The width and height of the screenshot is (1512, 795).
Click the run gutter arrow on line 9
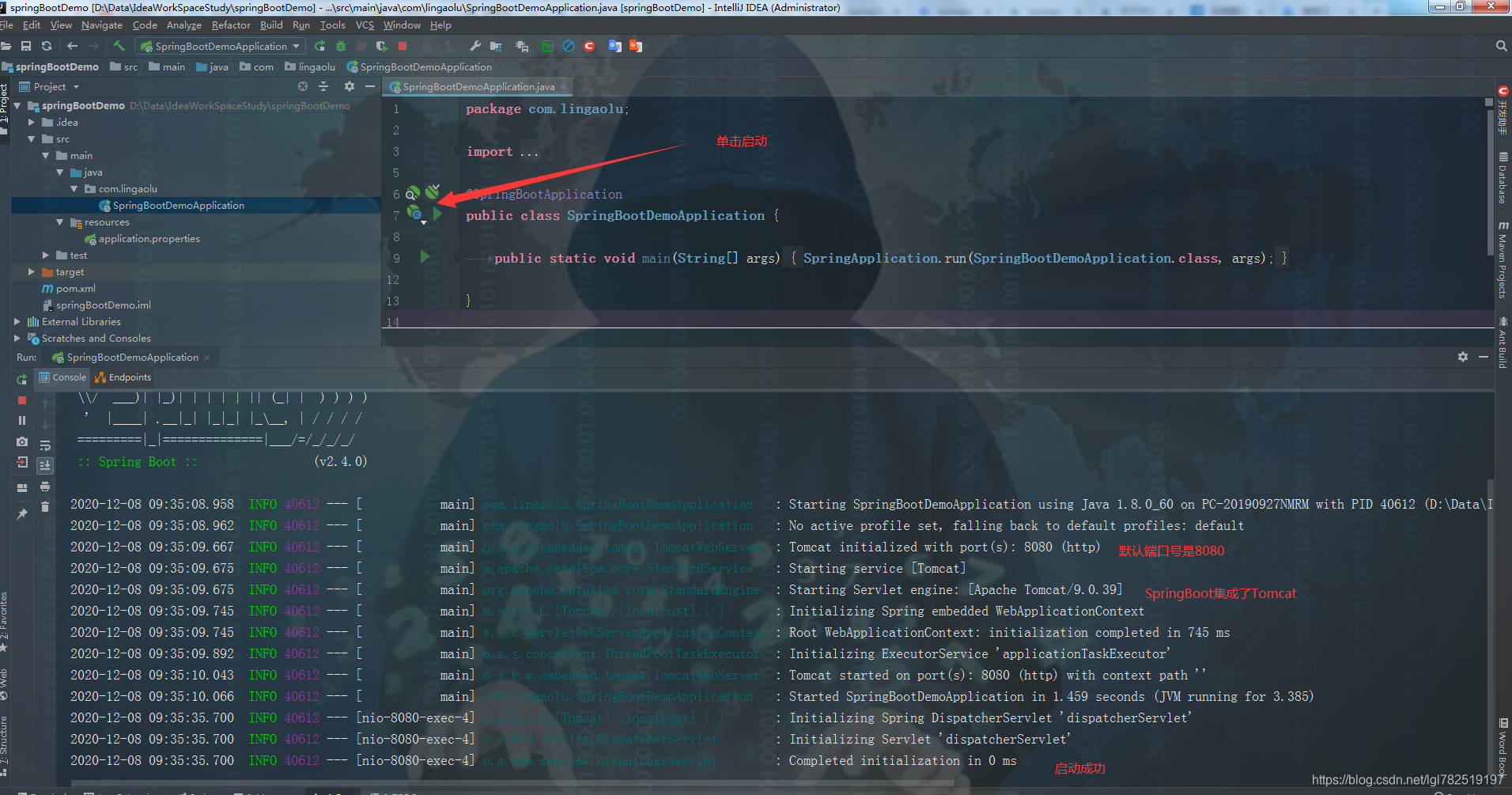(425, 256)
